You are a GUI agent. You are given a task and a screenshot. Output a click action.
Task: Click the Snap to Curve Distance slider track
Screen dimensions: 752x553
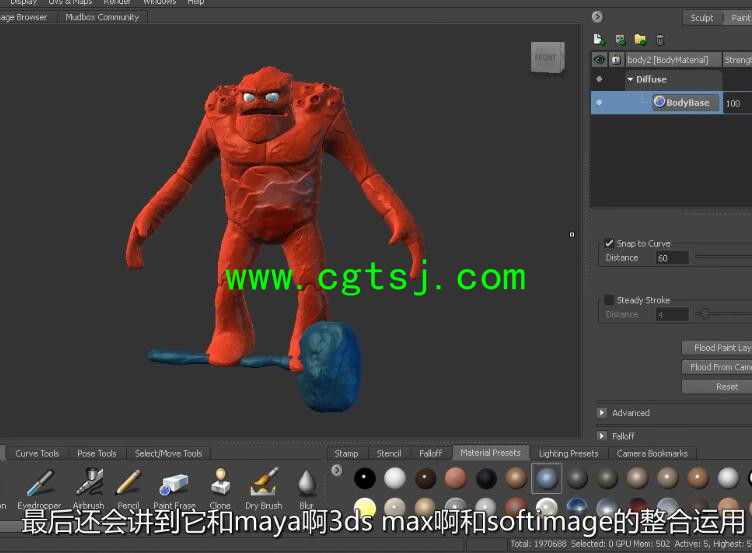pos(723,257)
